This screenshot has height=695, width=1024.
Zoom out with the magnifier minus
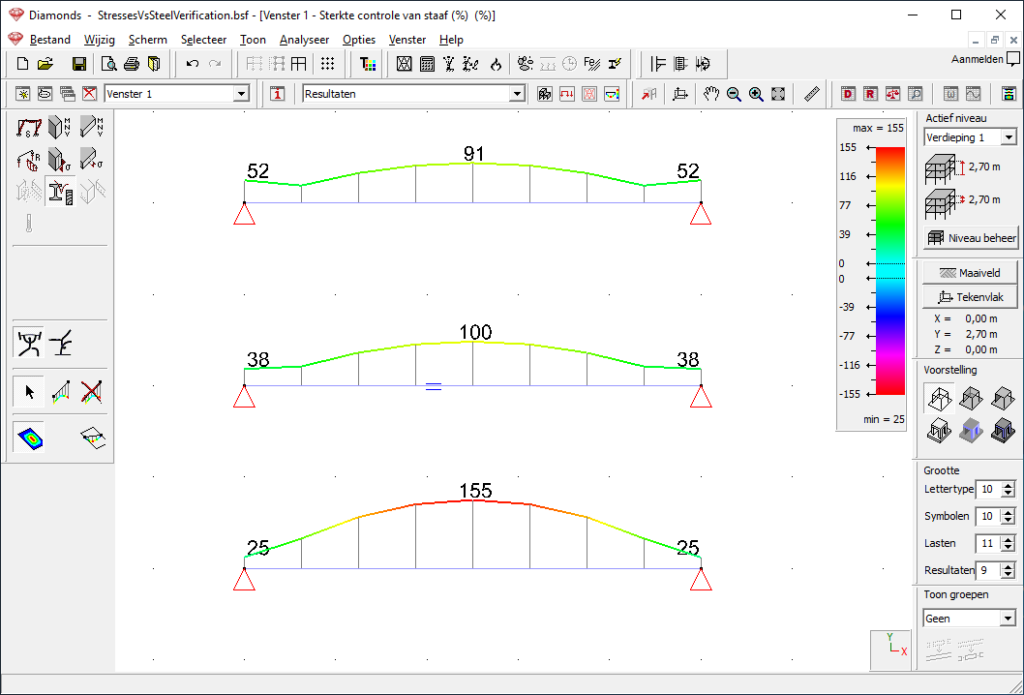click(733, 94)
